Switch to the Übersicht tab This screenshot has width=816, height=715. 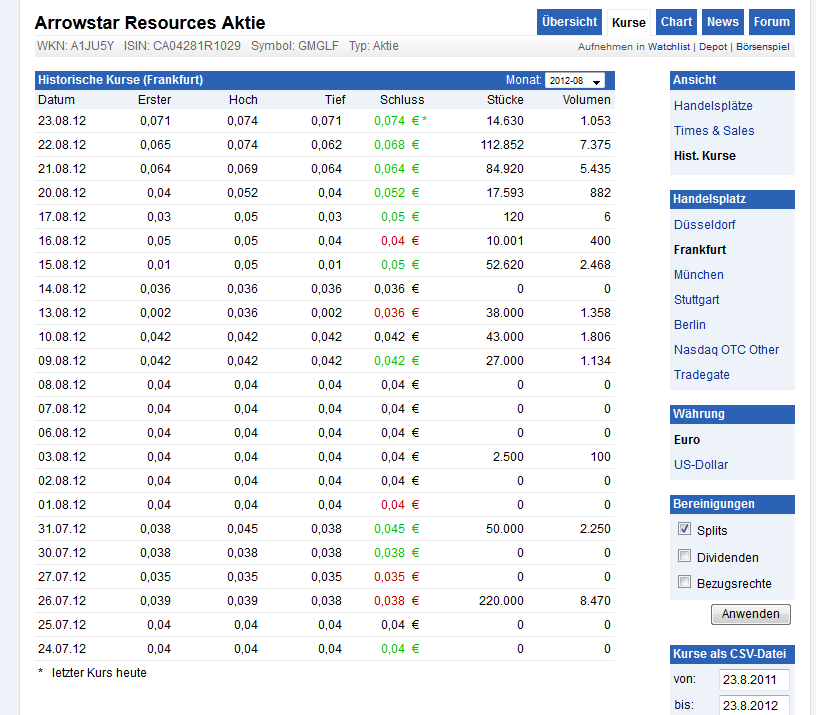pos(569,21)
